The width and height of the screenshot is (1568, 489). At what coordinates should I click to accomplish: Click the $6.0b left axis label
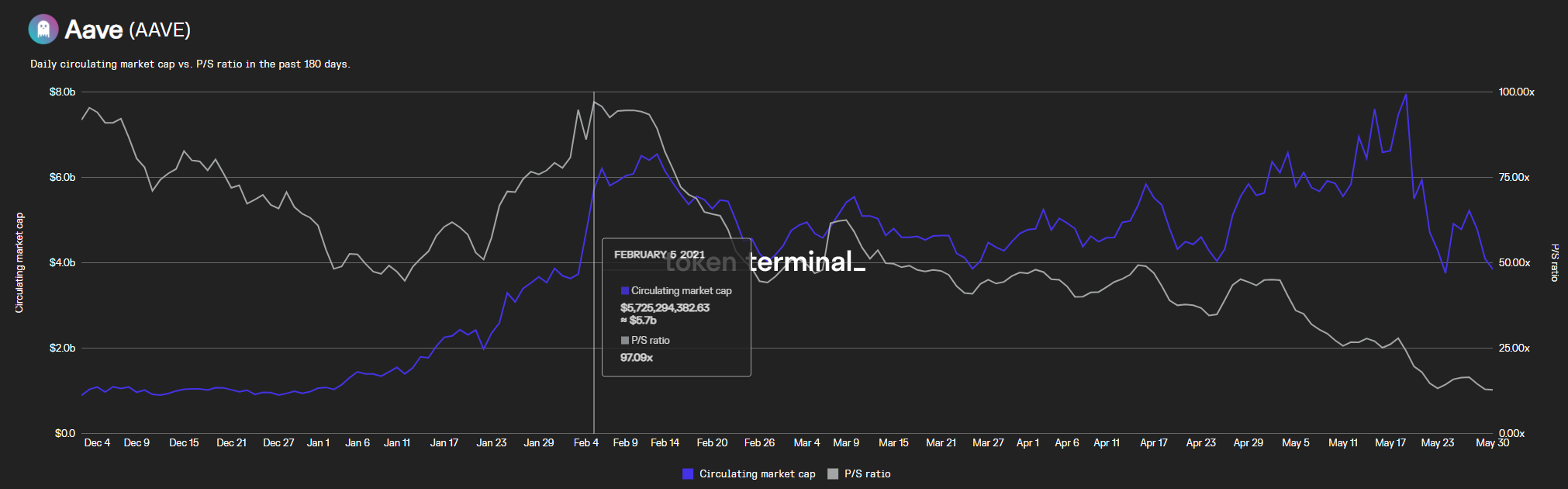[62, 177]
